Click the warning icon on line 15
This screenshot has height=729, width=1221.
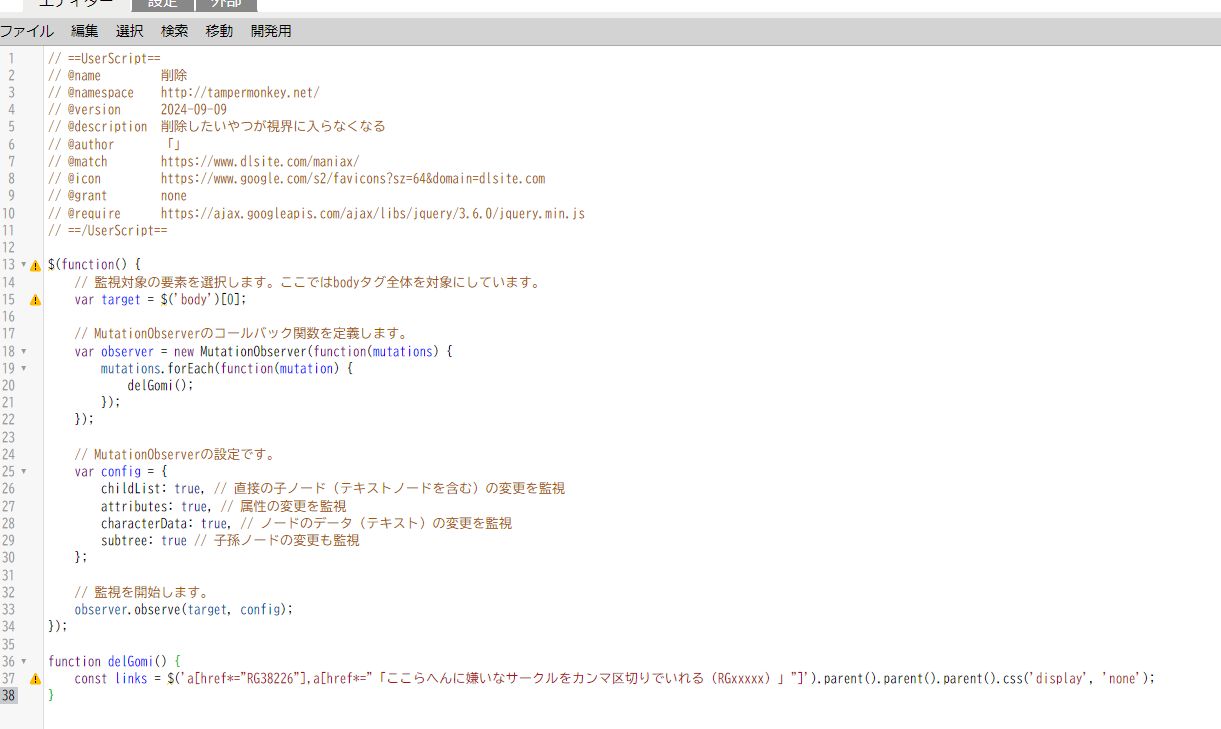tap(35, 300)
